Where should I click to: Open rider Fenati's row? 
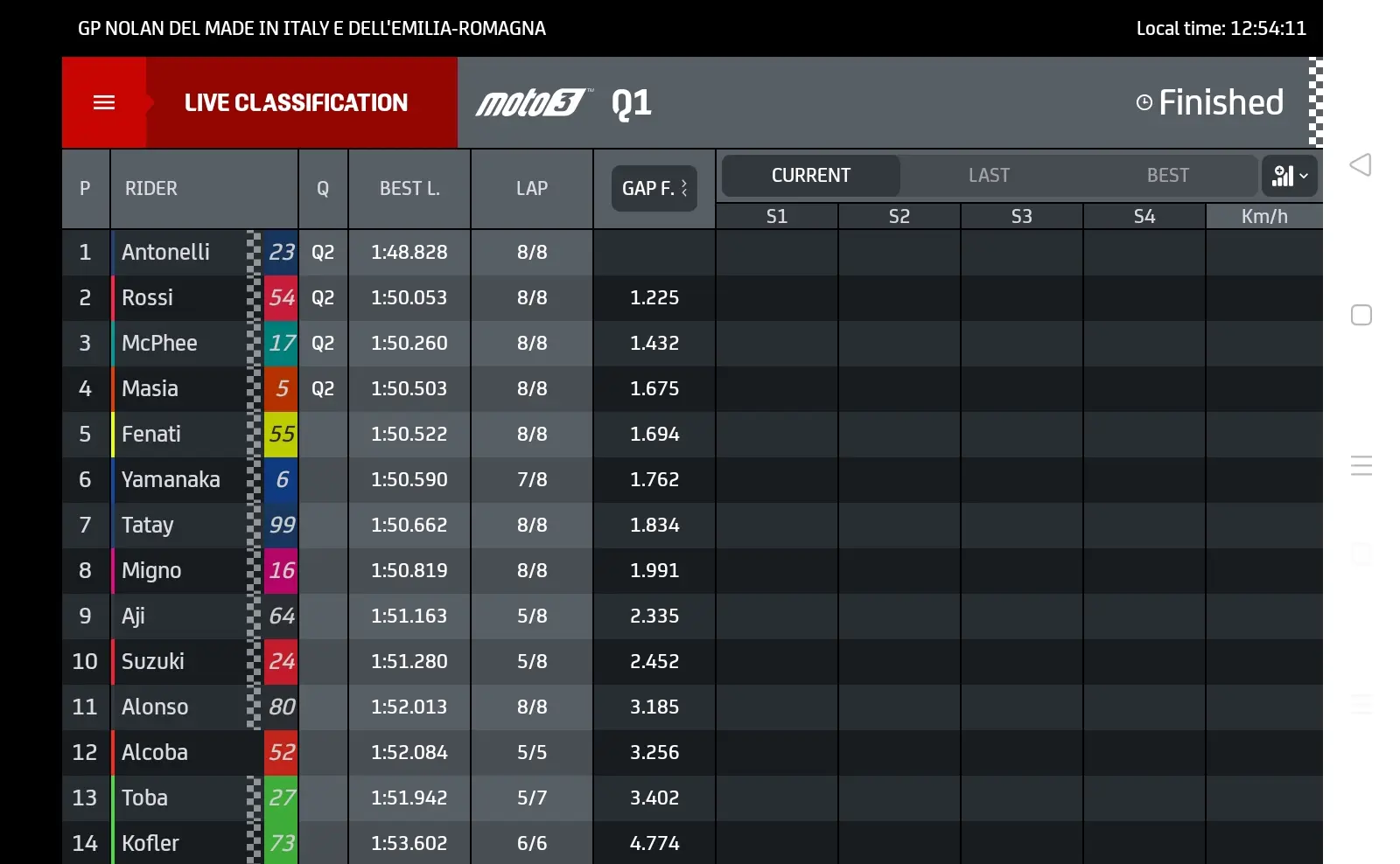[388, 434]
